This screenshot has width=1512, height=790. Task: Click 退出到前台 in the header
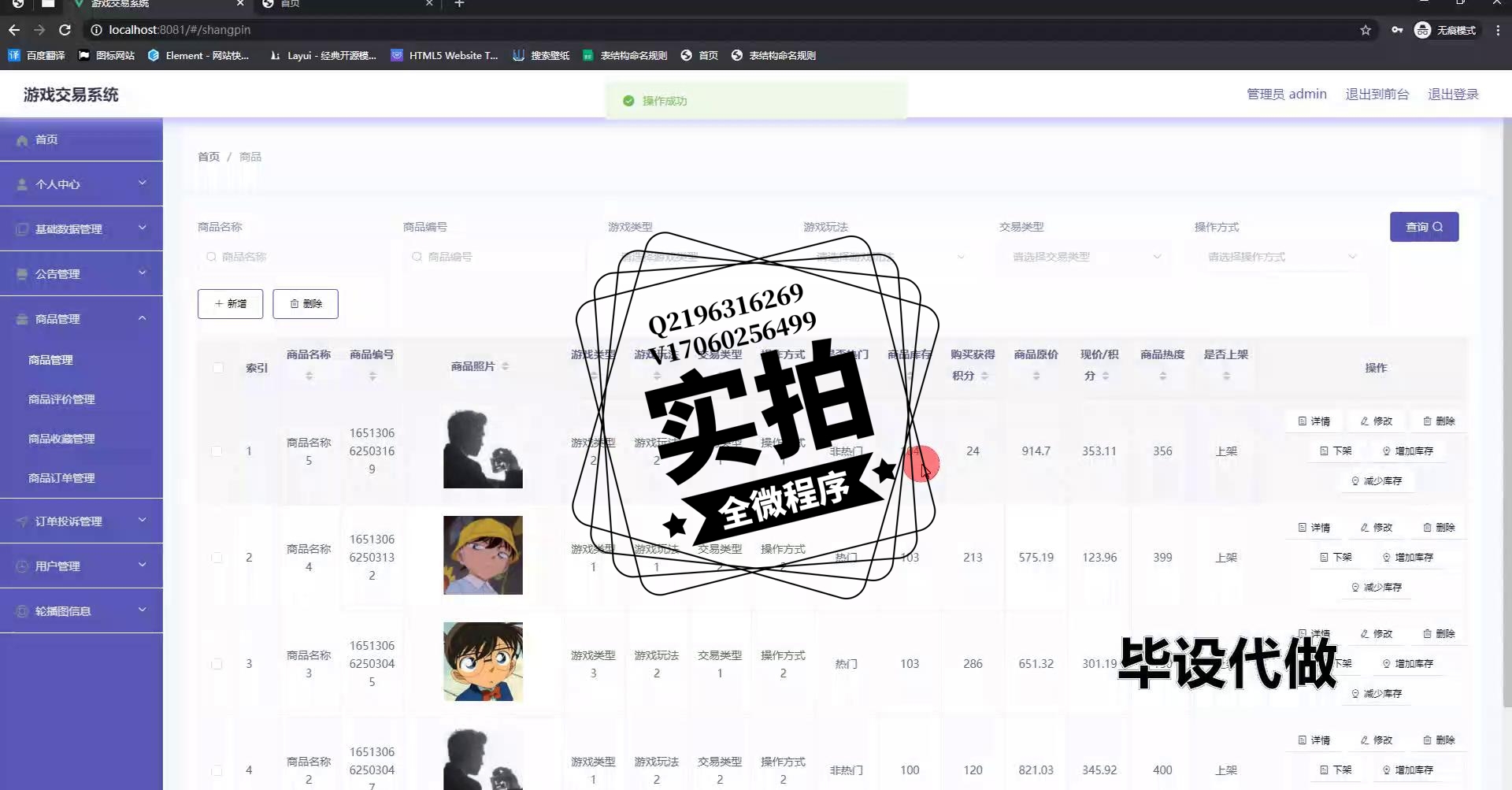1377,95
